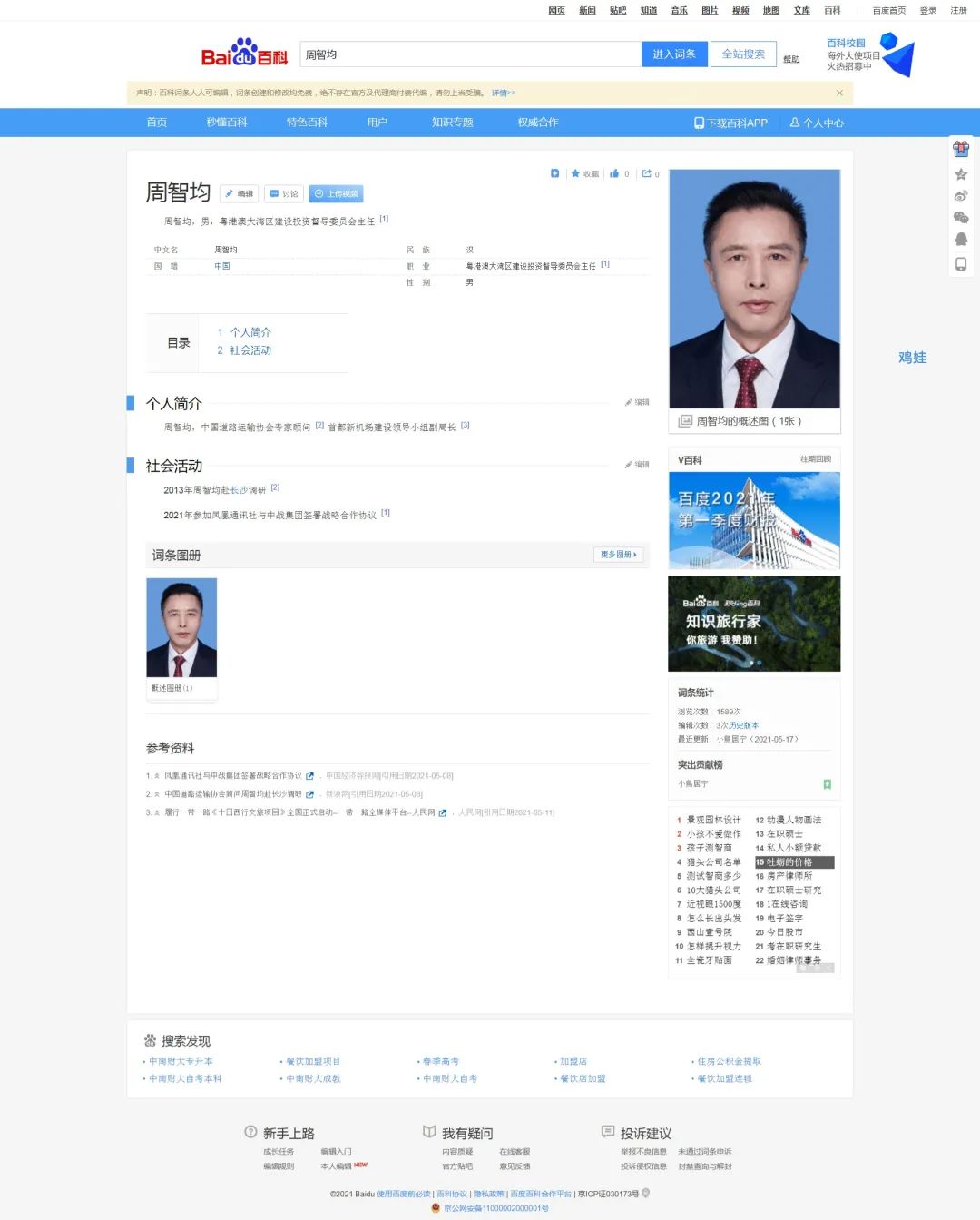Open the third reference's external link icon
This screenshot has height=1220, width=980.
pyautogui.click(x=442, y=812)
